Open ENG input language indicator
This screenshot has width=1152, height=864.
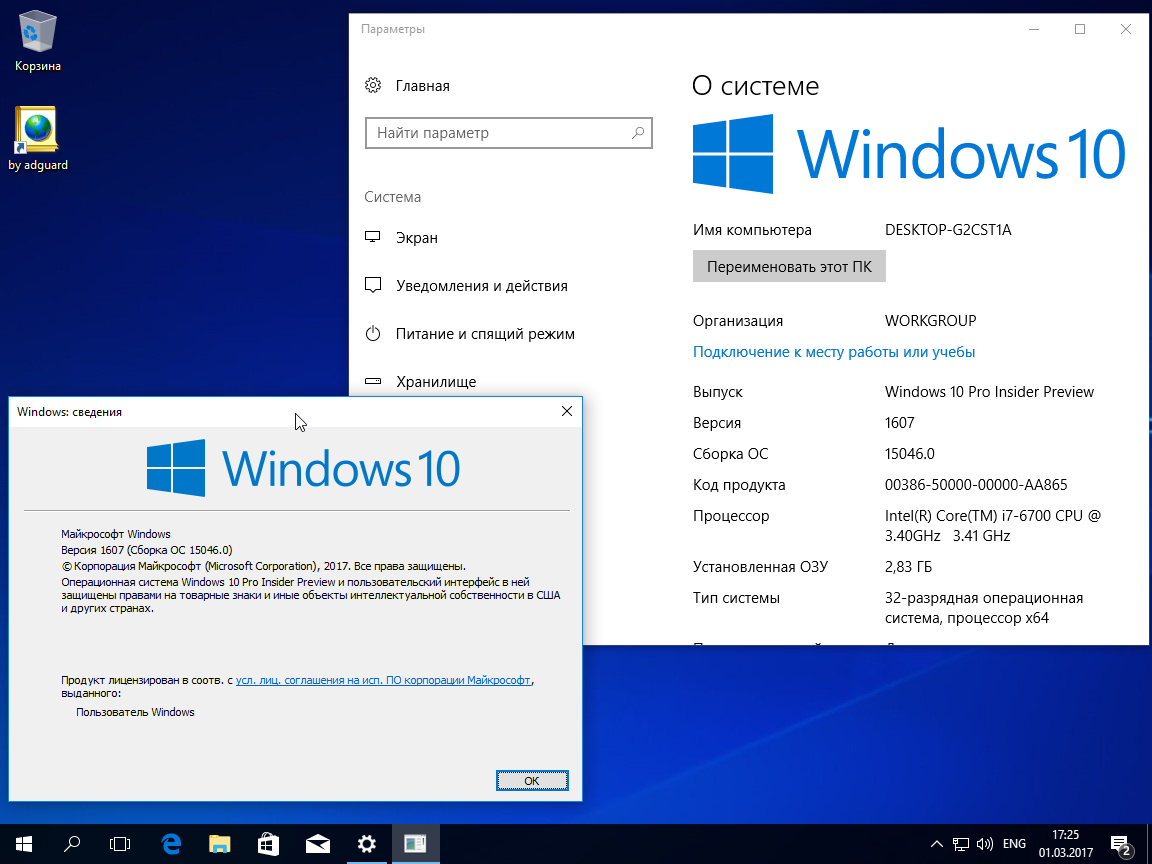pyautogui.click(x=1014, y=844)
